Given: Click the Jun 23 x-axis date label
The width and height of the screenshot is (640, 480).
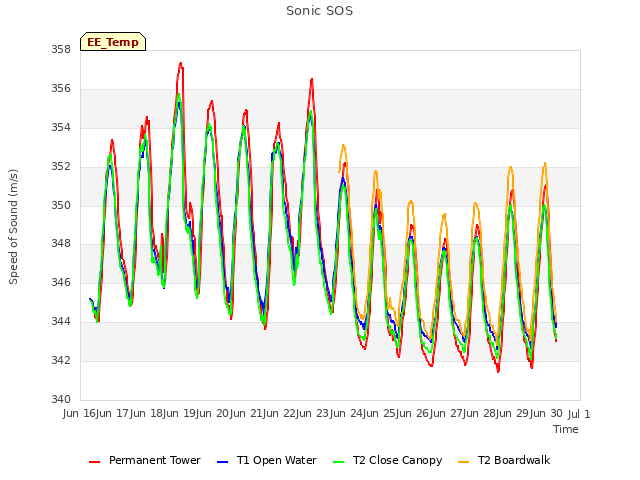Looking at the screenshot, I should coord(314,413).
